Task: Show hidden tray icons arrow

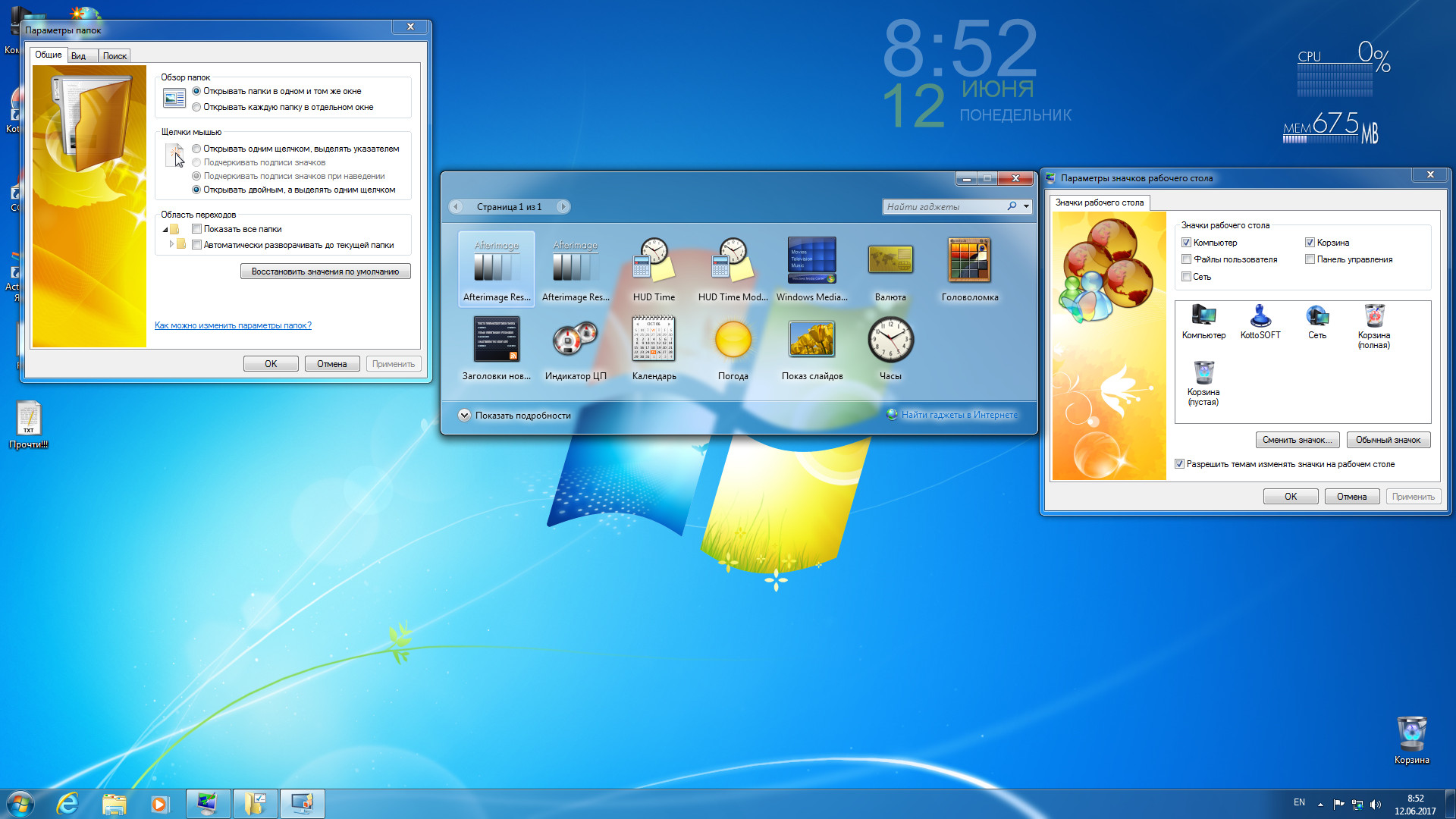Action: pos(1320,805)
